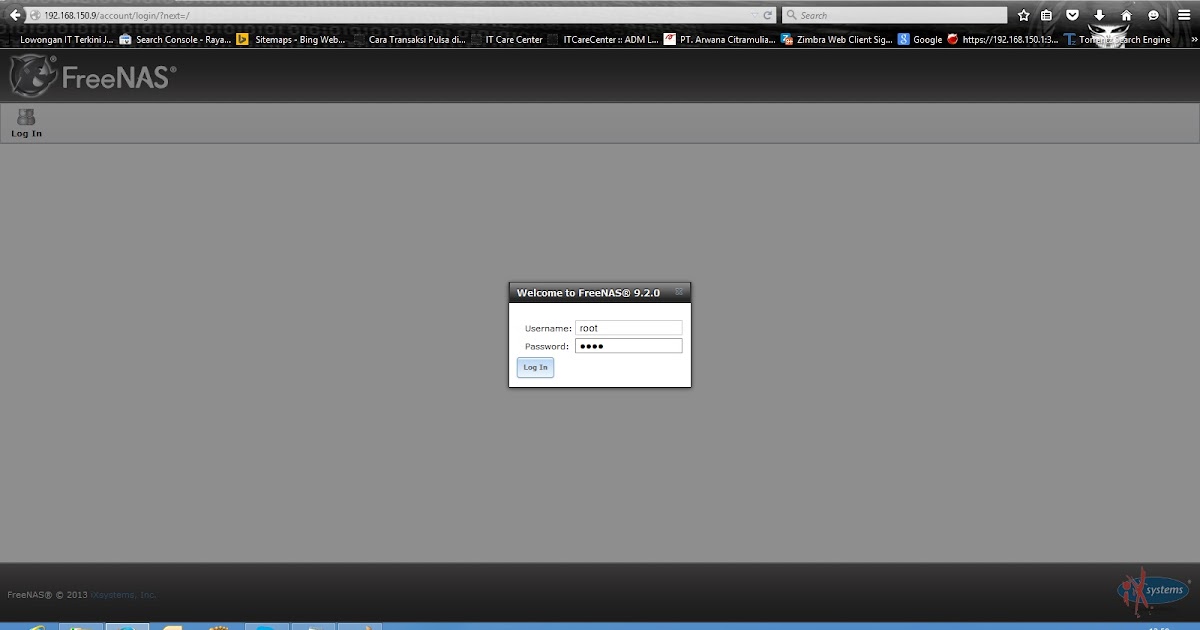Open the Sitemaps - Bing Web bookmark
Viewport: 1200px width, 630px height.
[291, 40]
